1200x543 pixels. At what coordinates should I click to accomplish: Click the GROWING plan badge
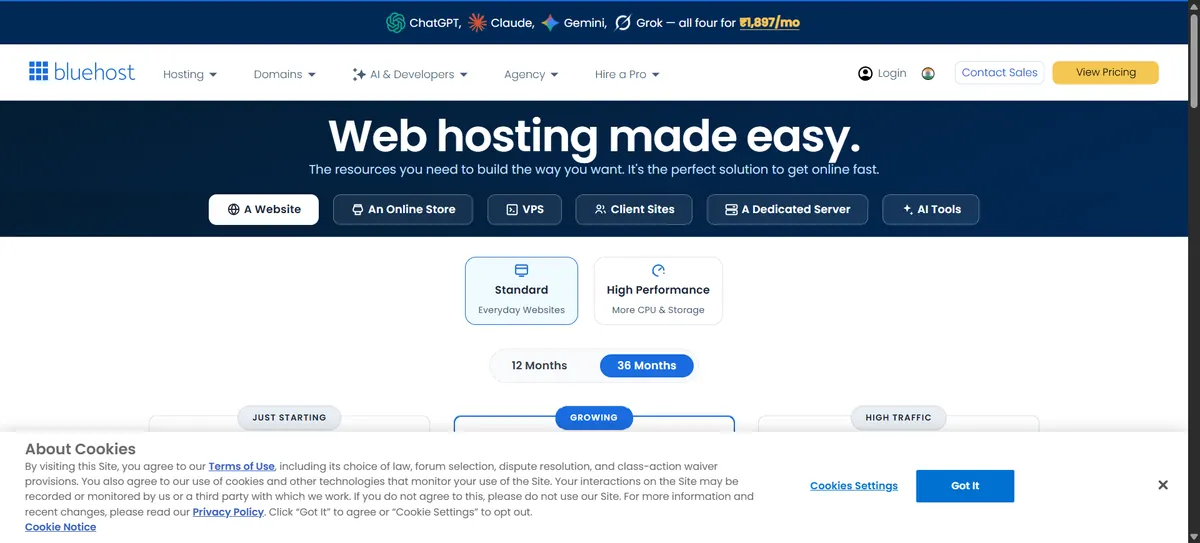coord(594,417)
